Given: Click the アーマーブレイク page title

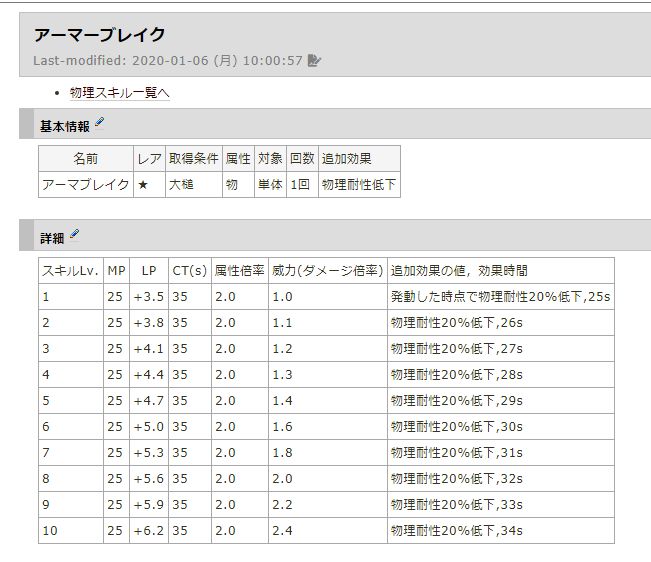Looking at the screenshot, I should [x=100, y=35].
